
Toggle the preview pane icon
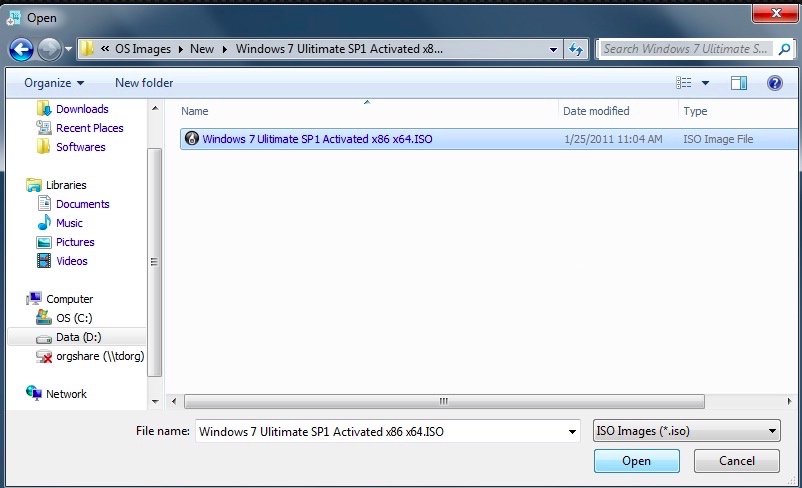739,83
